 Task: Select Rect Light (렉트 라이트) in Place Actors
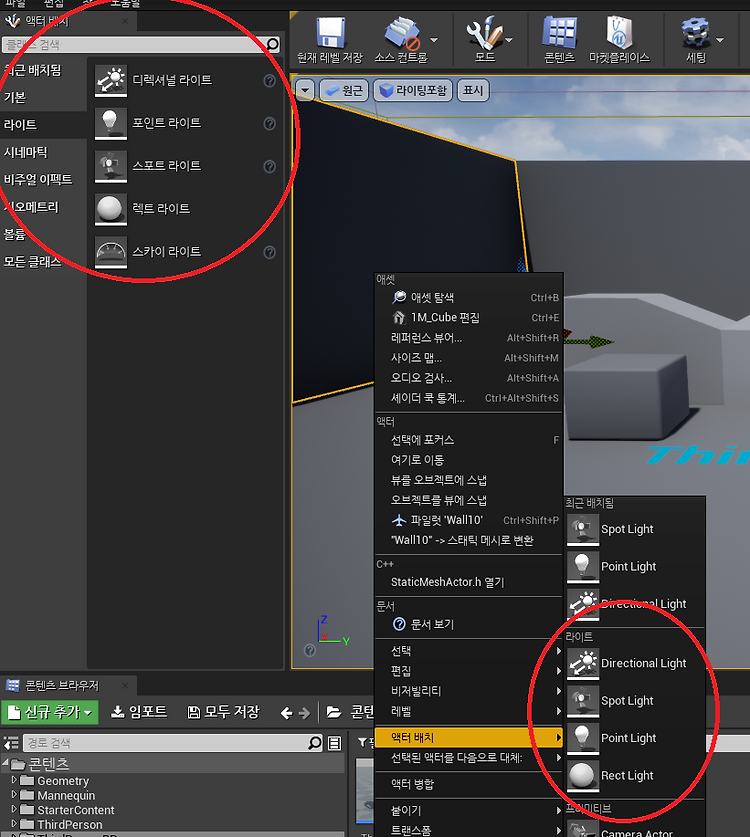[185, 209]
